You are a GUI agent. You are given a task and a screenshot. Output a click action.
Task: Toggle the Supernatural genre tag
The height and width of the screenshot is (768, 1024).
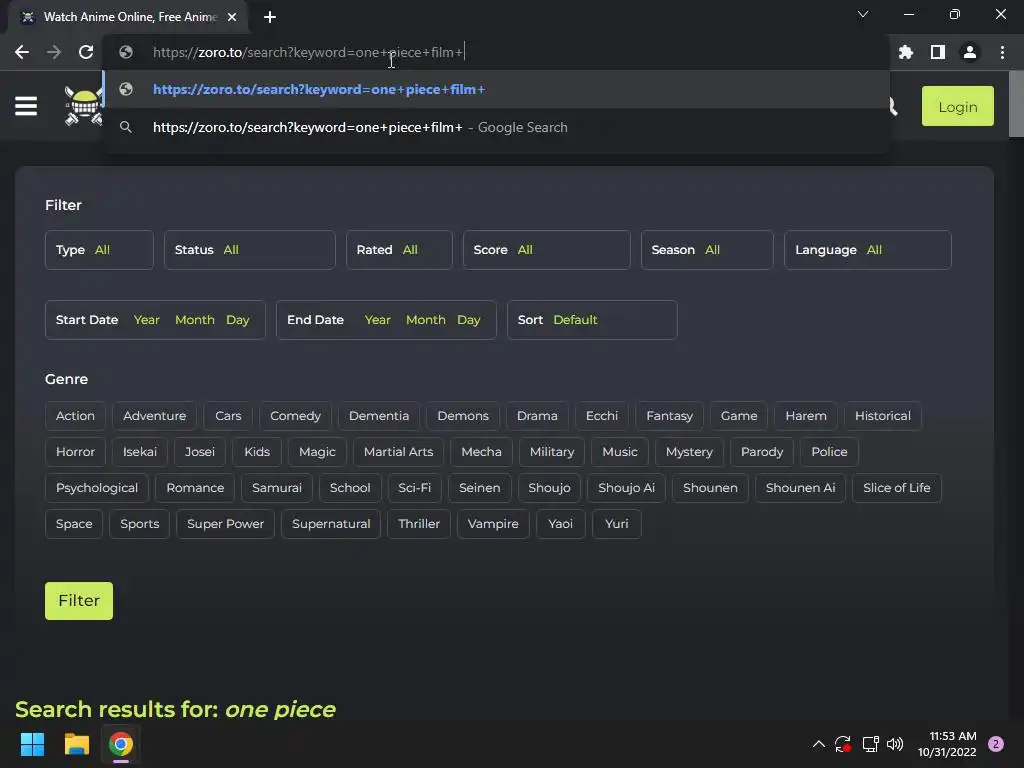tap(331, 524)
